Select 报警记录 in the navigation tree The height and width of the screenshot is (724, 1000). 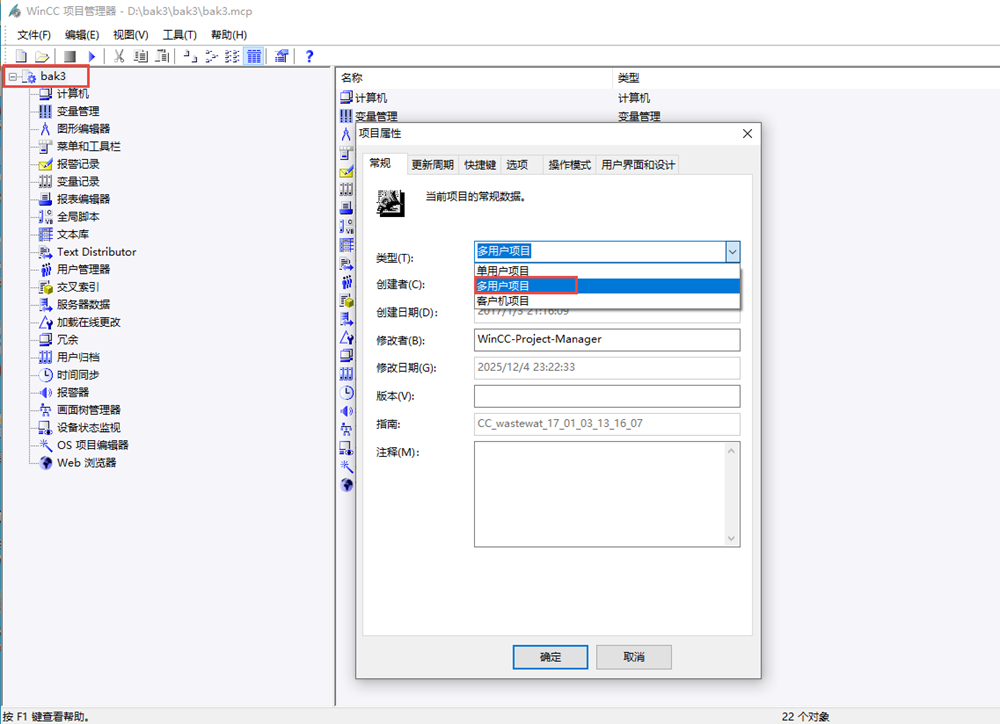78,164
